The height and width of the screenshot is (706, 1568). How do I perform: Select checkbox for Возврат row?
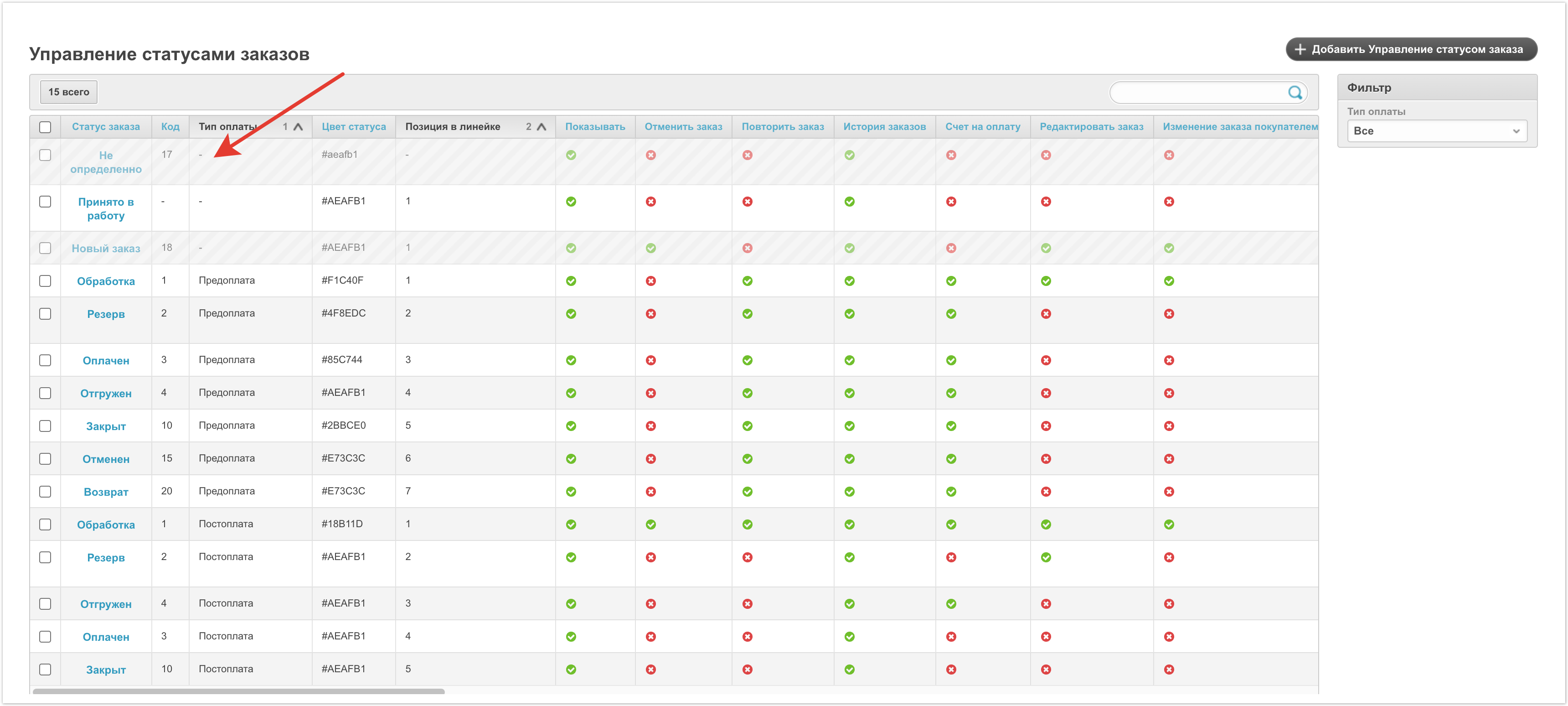(45, 492)
